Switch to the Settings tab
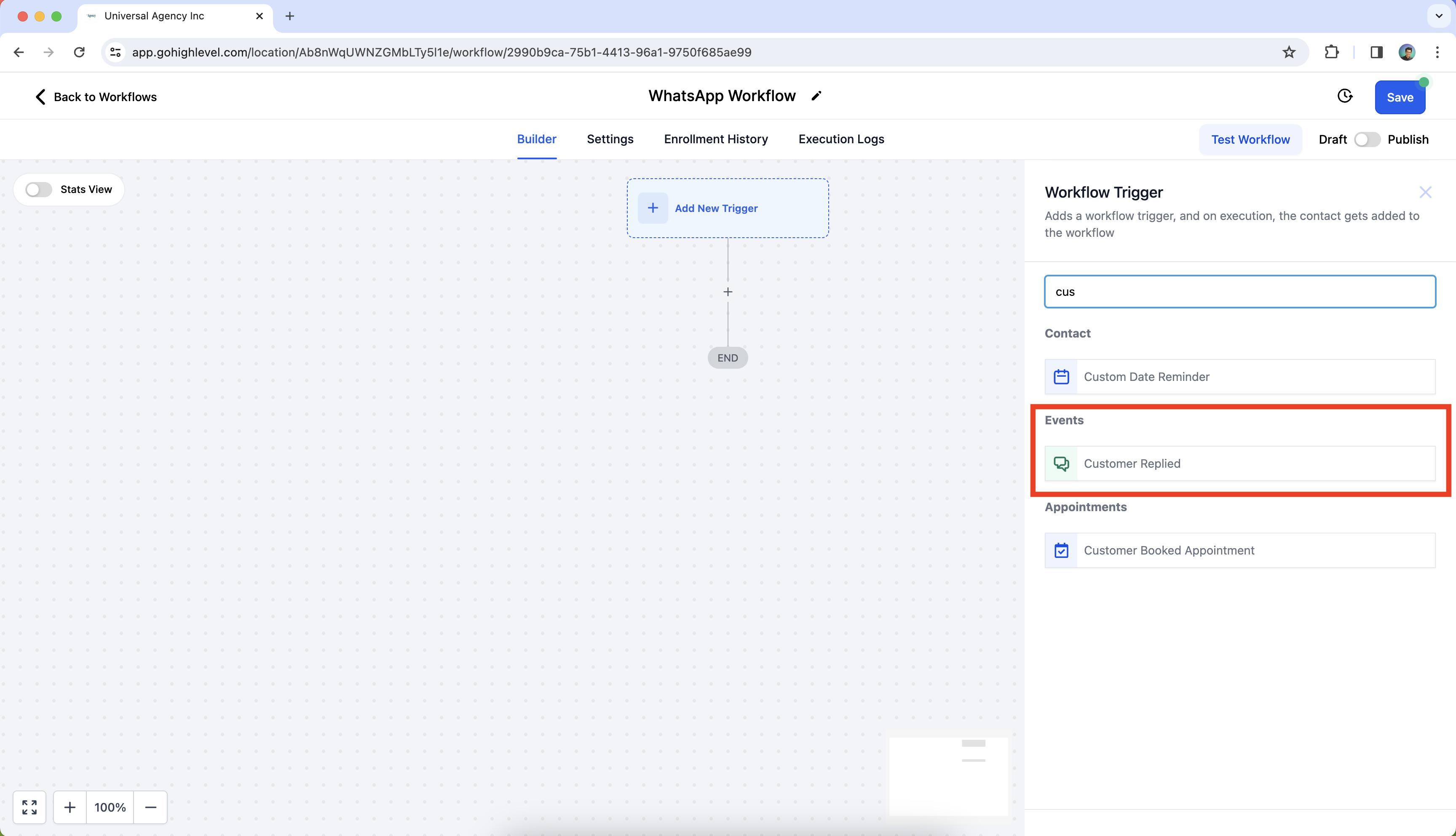The height and width of the screenshot is (836, 1456). point(610,139)
